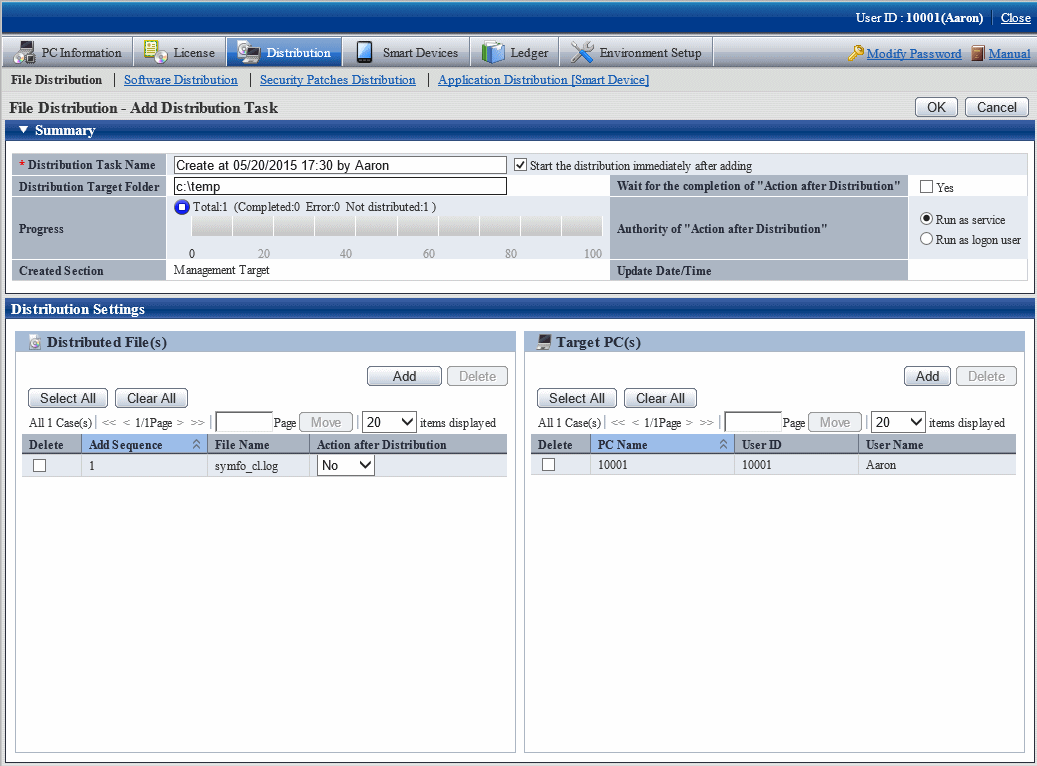Click the Distribution Target Folder field
Image resolution: width=1037 pixels, height=766 pixels.
click(x=340, y=186)
